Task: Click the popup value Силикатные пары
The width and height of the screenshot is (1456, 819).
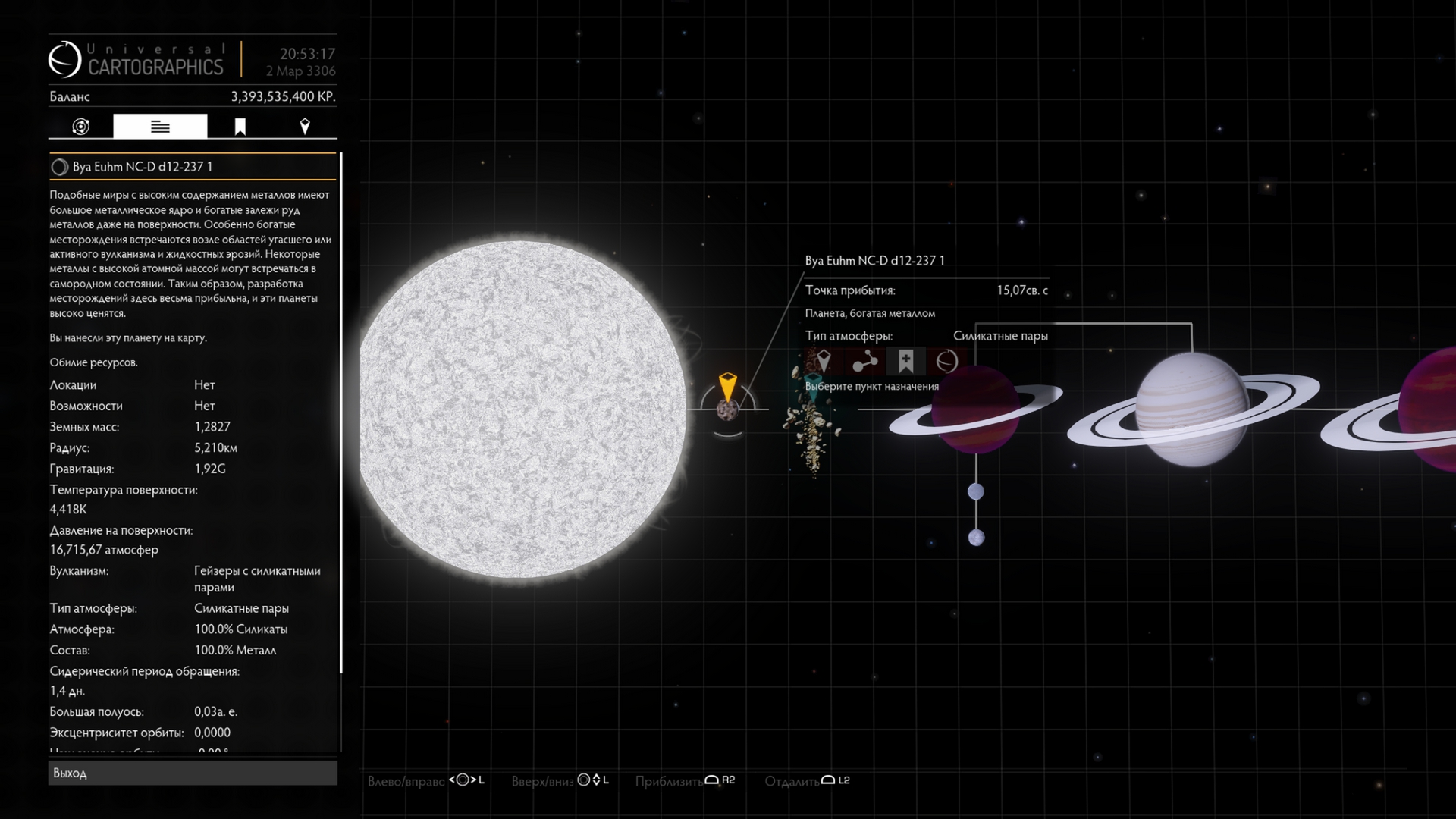Action: point(1000,336)
